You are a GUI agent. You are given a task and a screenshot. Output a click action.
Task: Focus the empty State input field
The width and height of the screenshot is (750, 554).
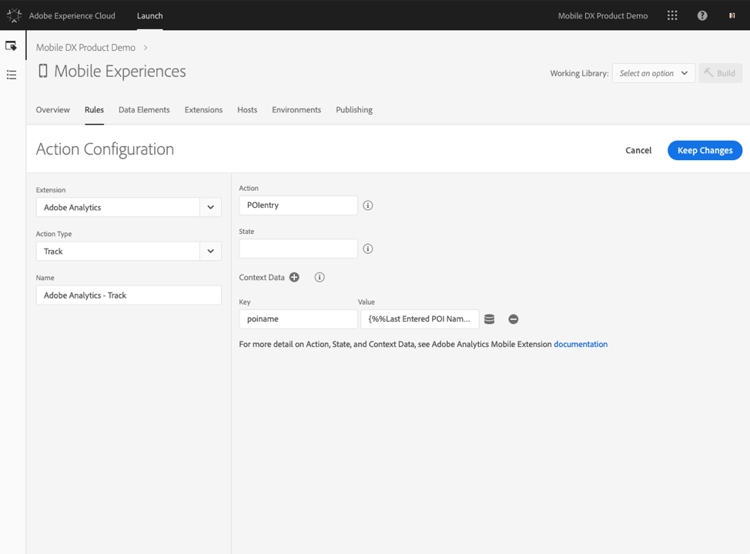pos(298,249)
